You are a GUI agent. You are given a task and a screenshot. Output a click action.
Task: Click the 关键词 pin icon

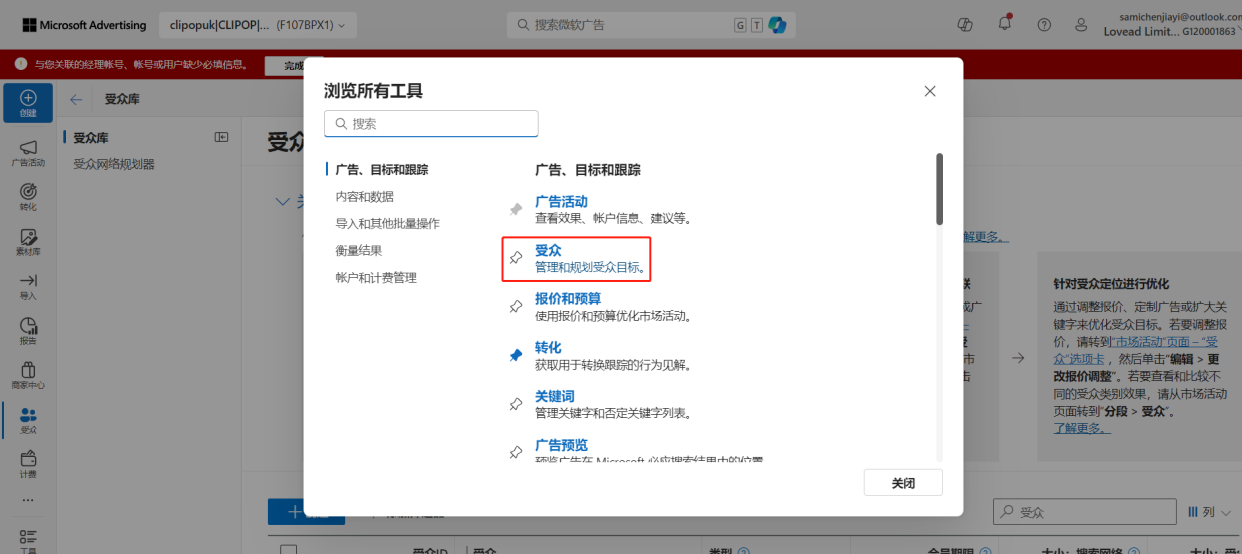click(x=516, y=404)
